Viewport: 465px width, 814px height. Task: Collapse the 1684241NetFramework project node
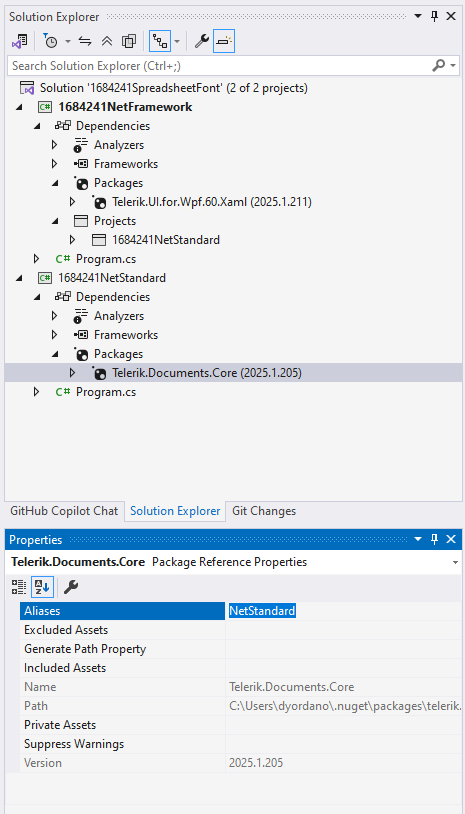click(19, 107)
